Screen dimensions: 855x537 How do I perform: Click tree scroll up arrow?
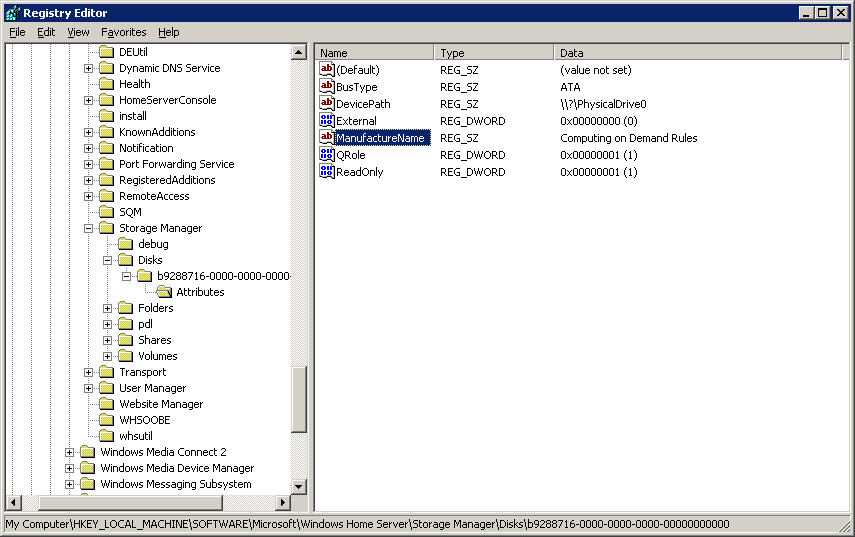coord(299,52)
